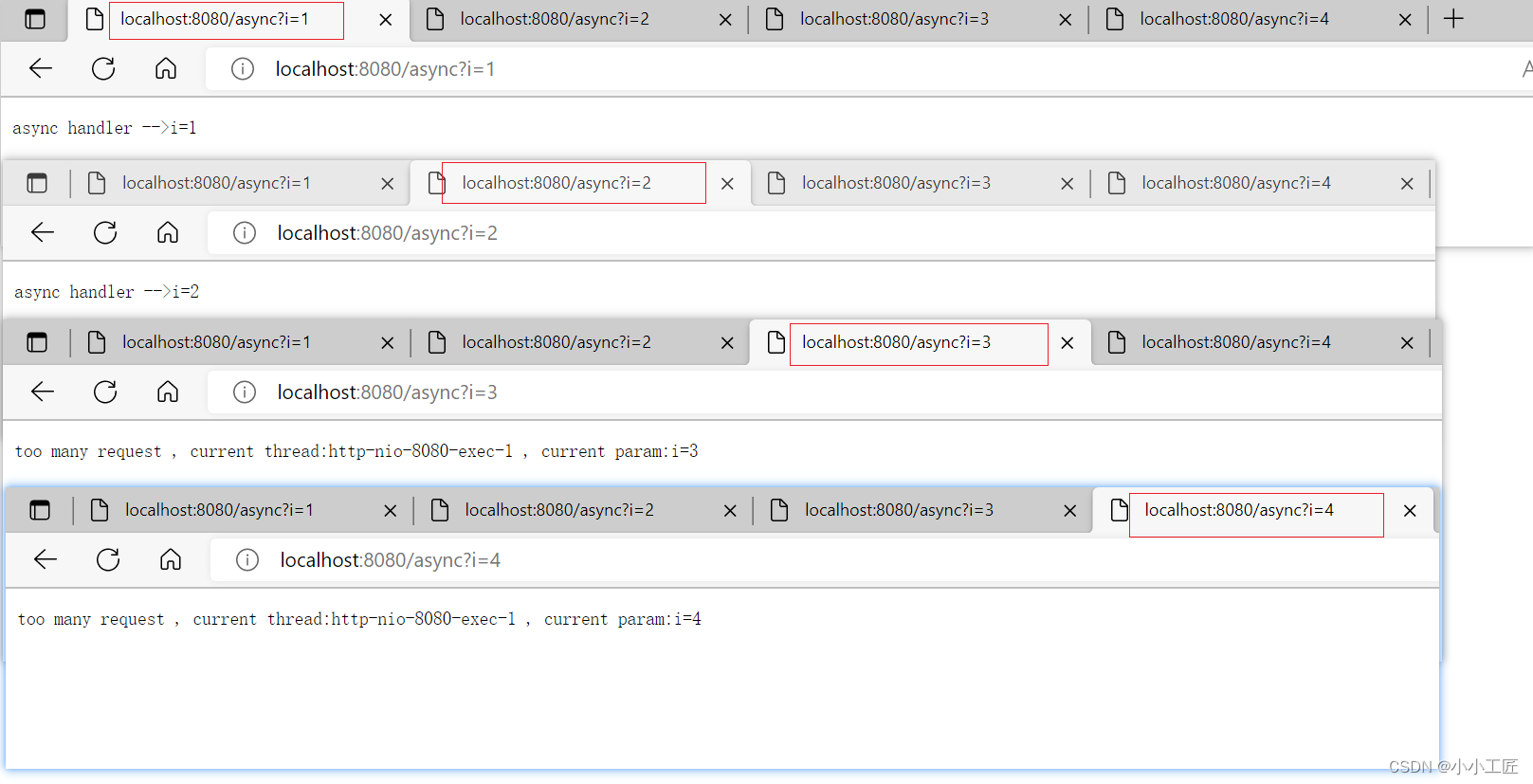This screenshot has height=784, width=1533.
Task: Click page text 'async handler -->i=2'
Action: coord(106,292)
